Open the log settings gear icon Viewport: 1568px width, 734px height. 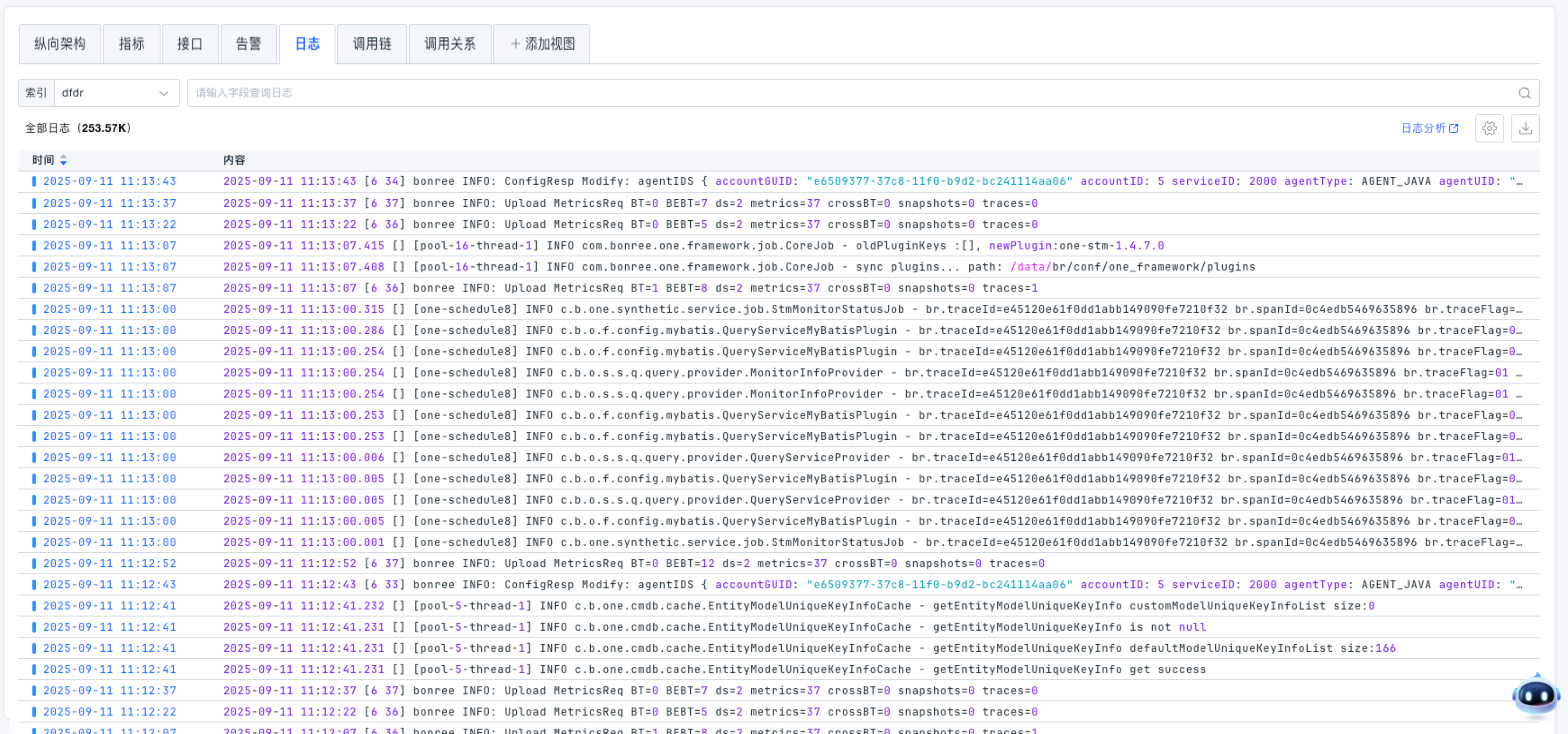[x=1489, y=128]
